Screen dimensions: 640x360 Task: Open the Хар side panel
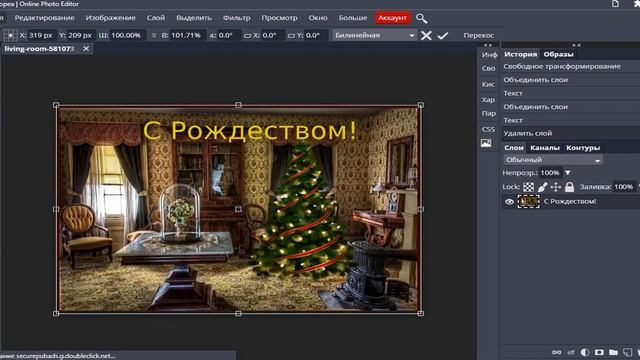[x=488, y=100]
